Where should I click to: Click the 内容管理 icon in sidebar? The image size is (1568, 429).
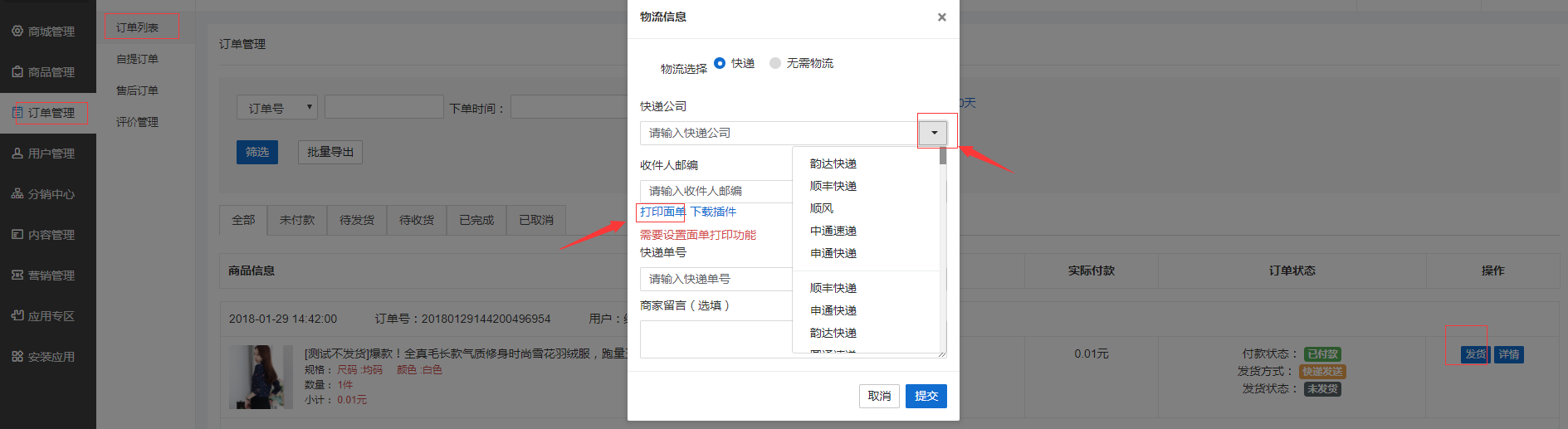point(17,234)
